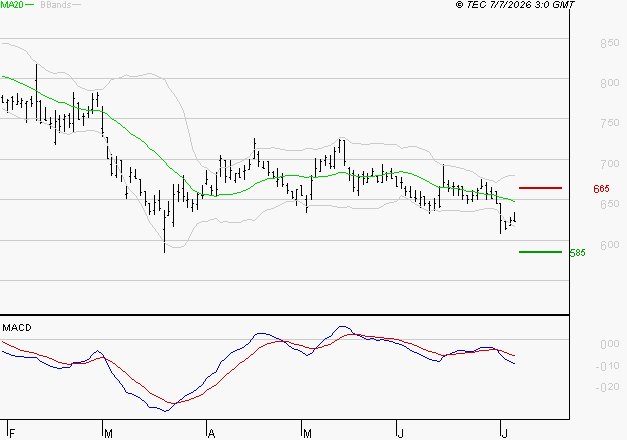The width and height of the screenshot is (627, 440).
Task: Click the 750 price axis label
Action: 610,123
